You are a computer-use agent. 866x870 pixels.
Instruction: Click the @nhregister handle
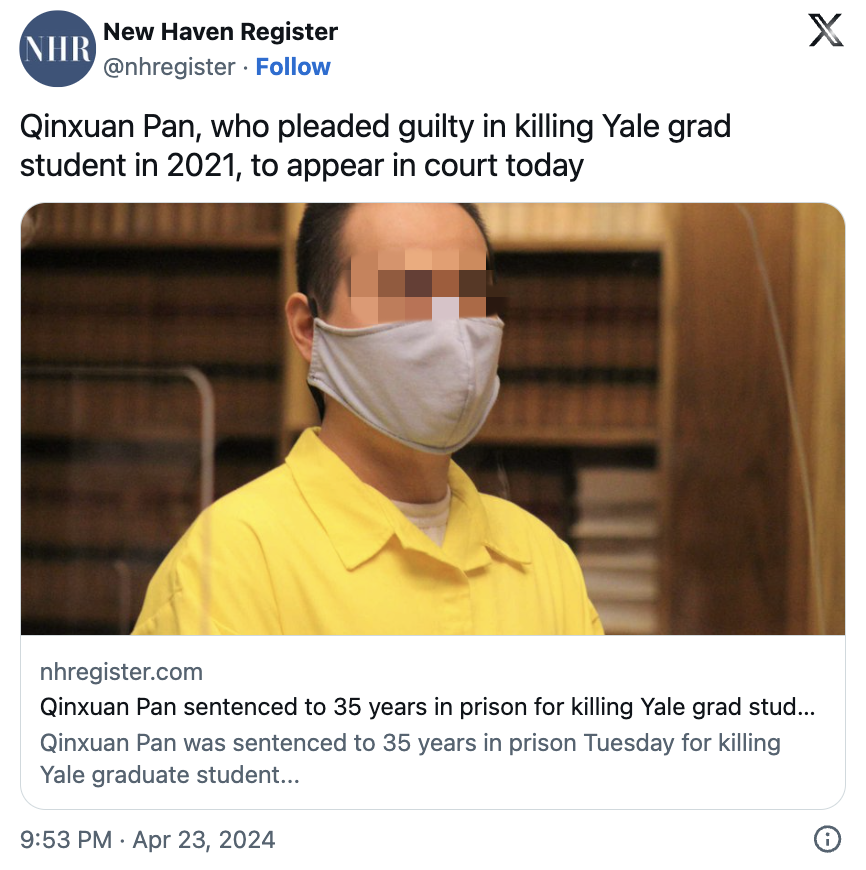[x=169, y=67]
